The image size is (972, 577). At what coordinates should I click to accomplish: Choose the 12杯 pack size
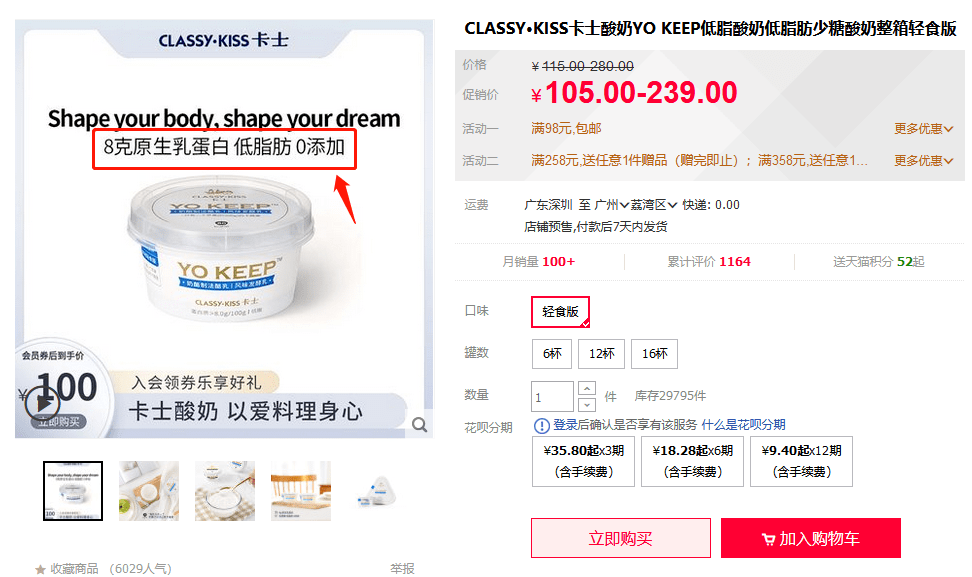[x=601, y=354]
